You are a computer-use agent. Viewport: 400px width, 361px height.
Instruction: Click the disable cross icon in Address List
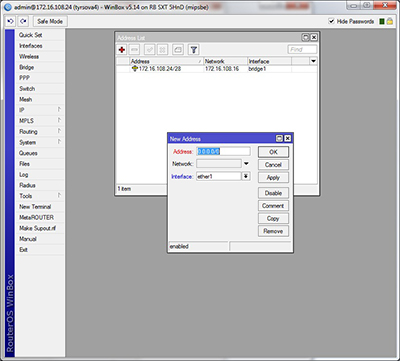pos(162,50)
